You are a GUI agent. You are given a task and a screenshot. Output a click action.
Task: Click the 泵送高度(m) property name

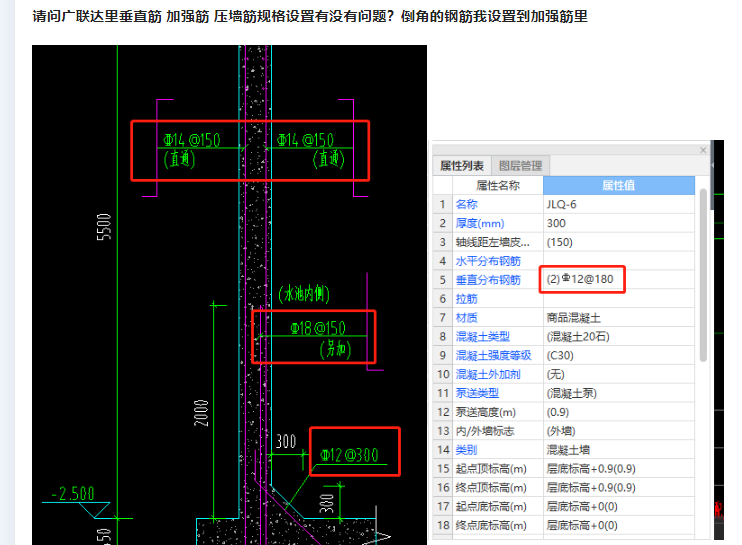(486, 412)
